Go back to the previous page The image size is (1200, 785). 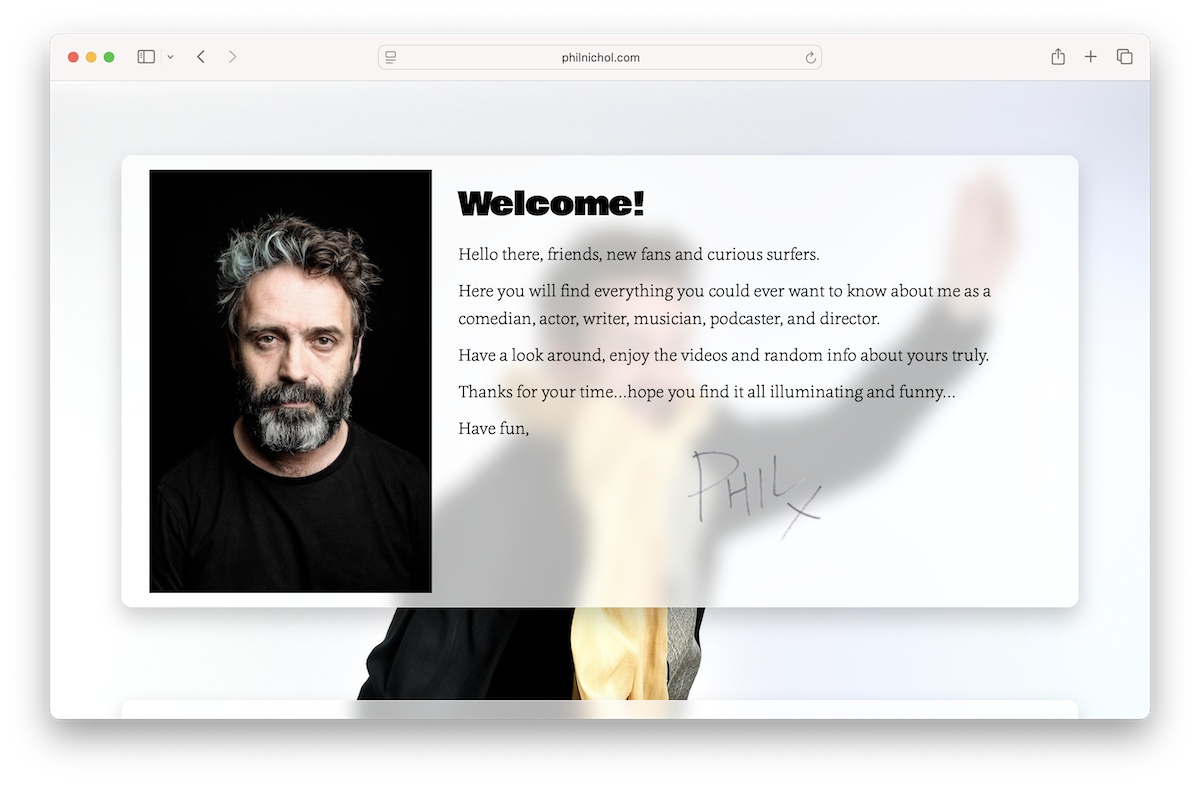200,57
